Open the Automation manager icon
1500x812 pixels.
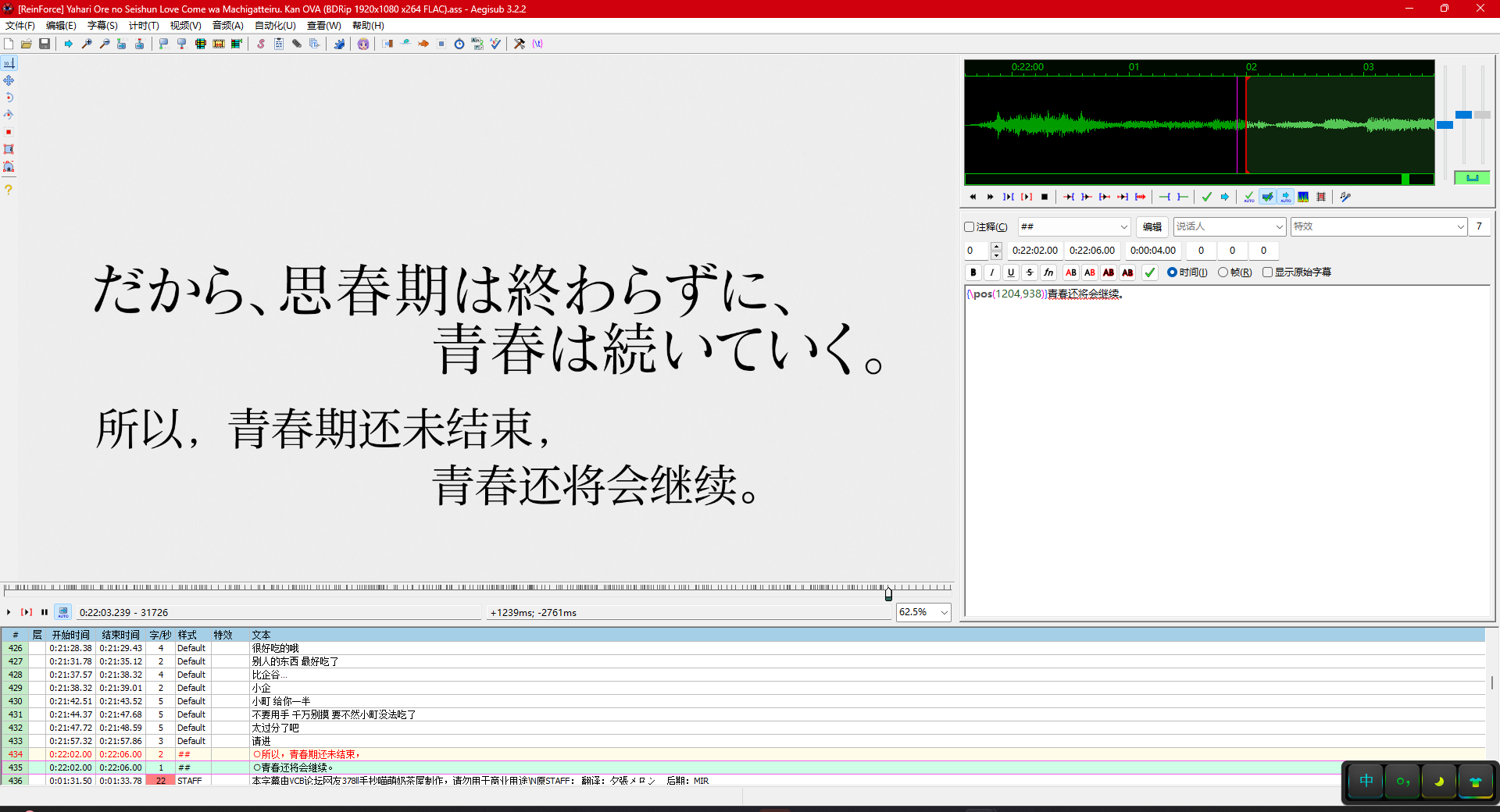pos(339,44)
